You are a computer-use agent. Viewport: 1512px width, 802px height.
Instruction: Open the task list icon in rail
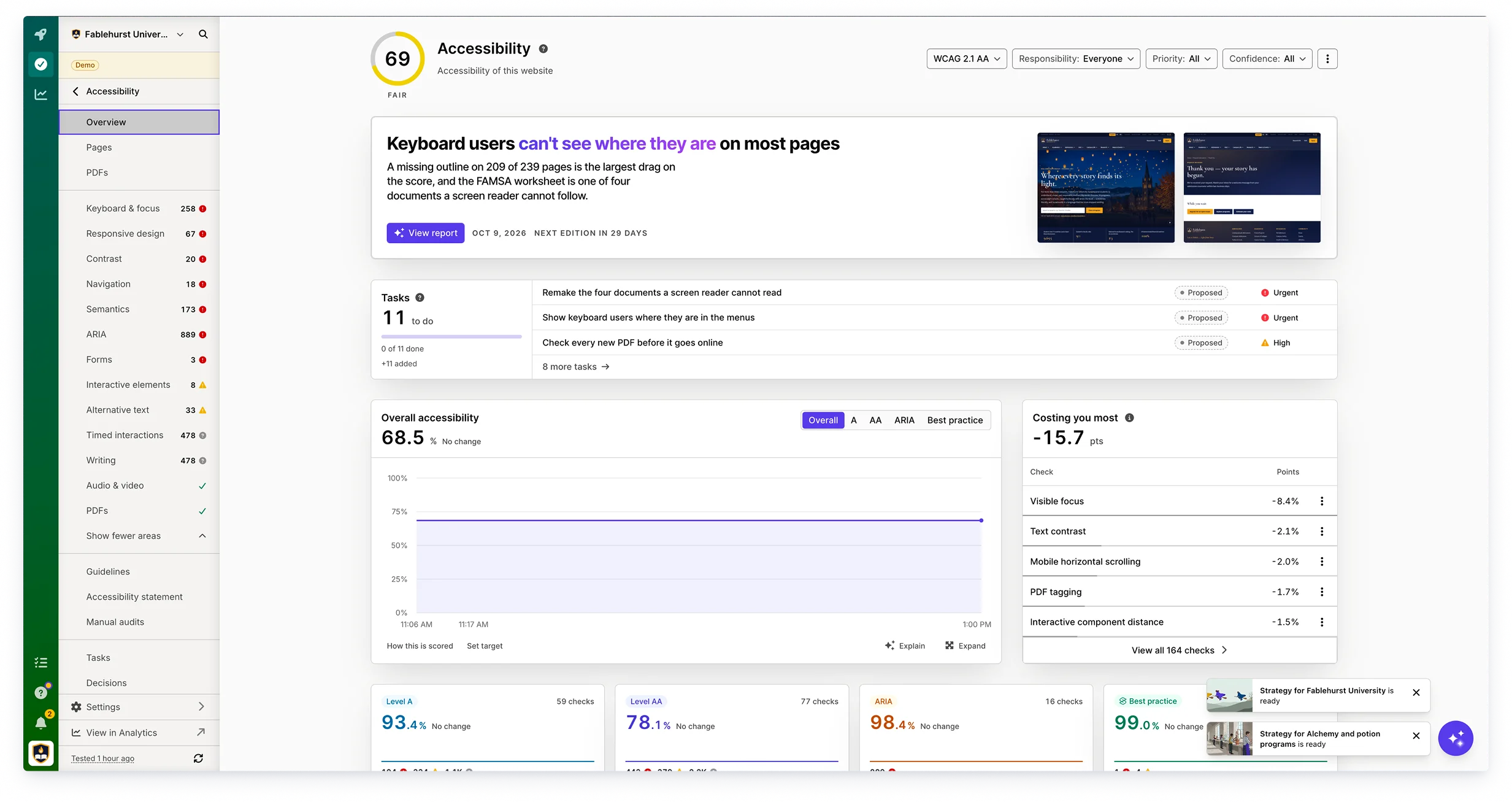coord(40,662)
